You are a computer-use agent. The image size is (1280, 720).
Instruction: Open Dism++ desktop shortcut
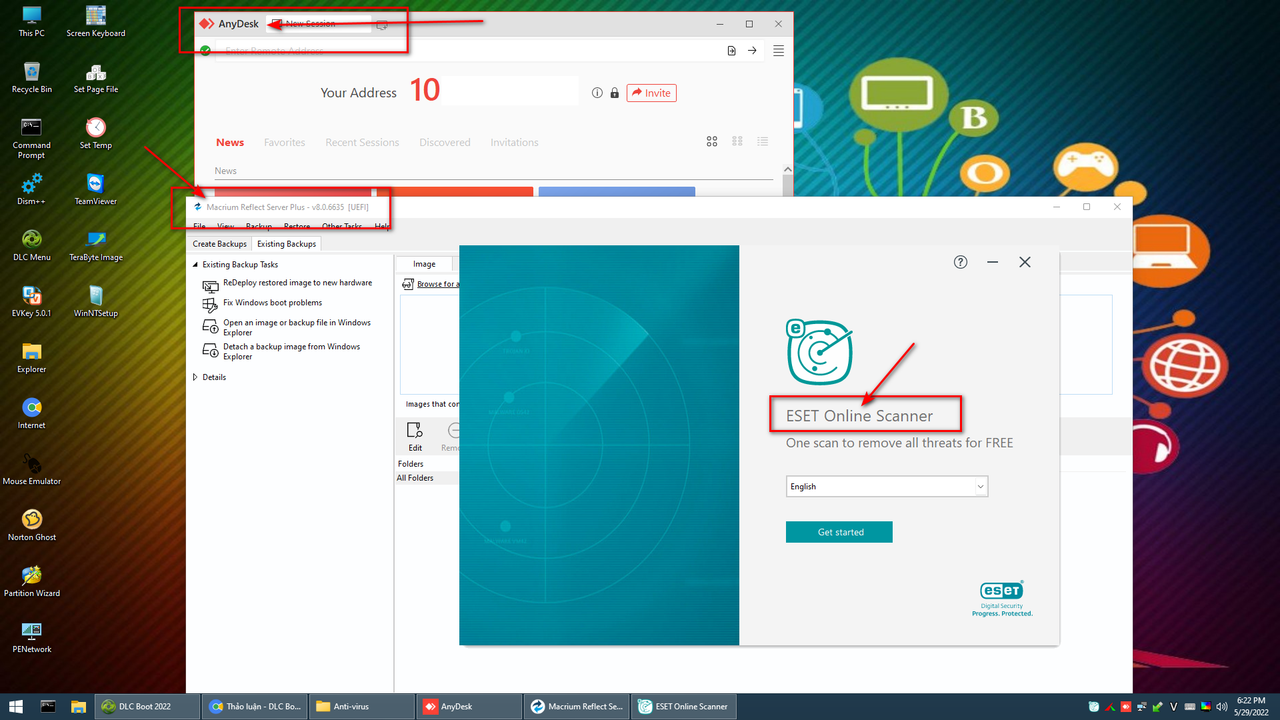(32, 189)
